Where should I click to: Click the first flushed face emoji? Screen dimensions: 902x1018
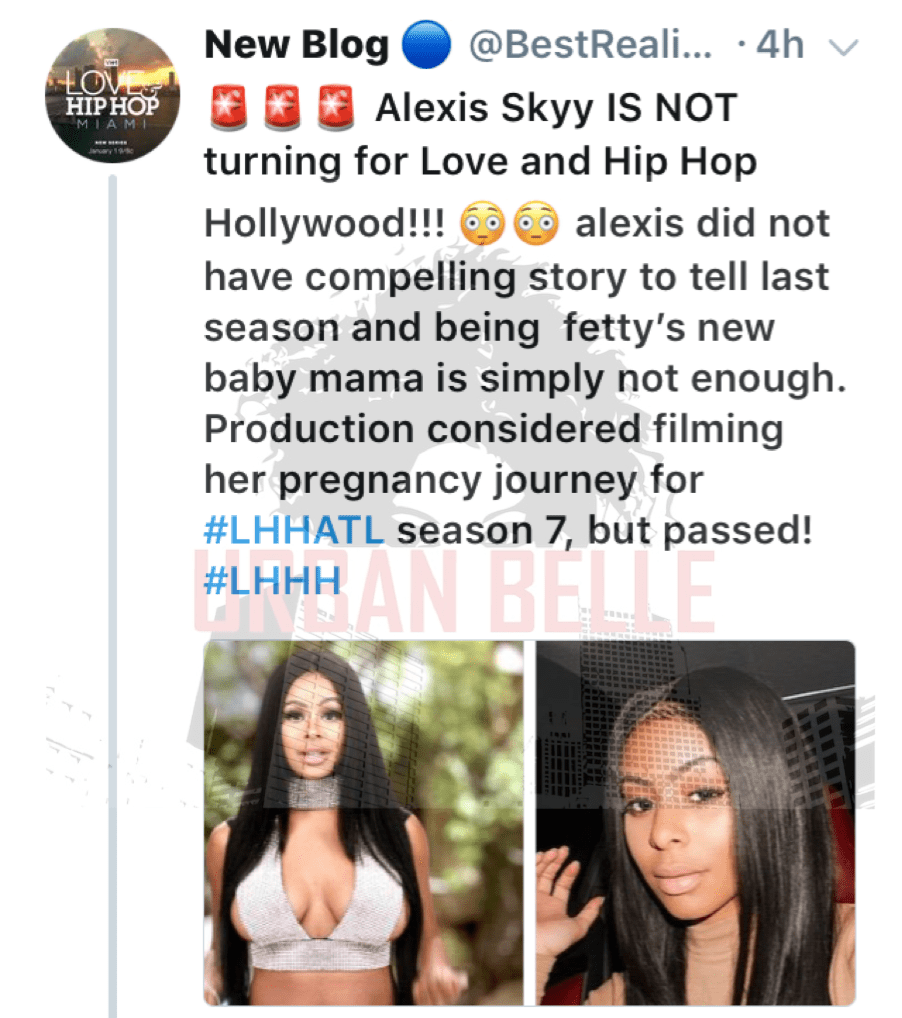[x=482, y=224]
